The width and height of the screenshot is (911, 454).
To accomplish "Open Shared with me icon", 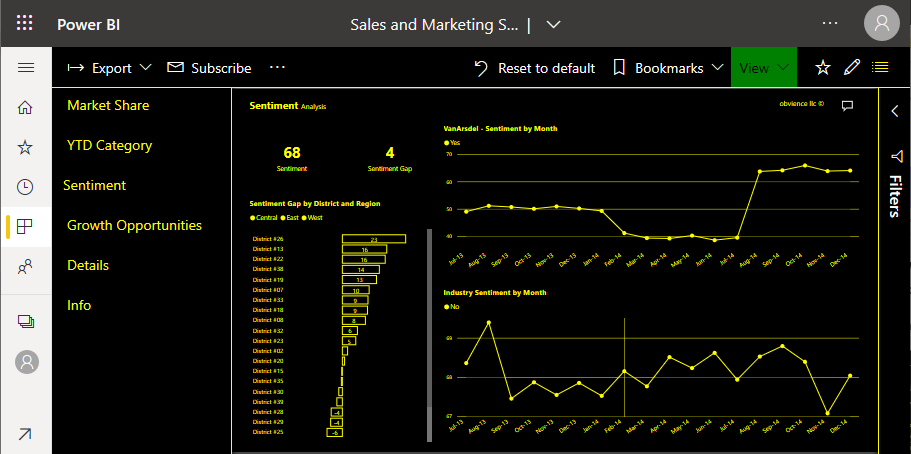I will [x=25, y=266].
